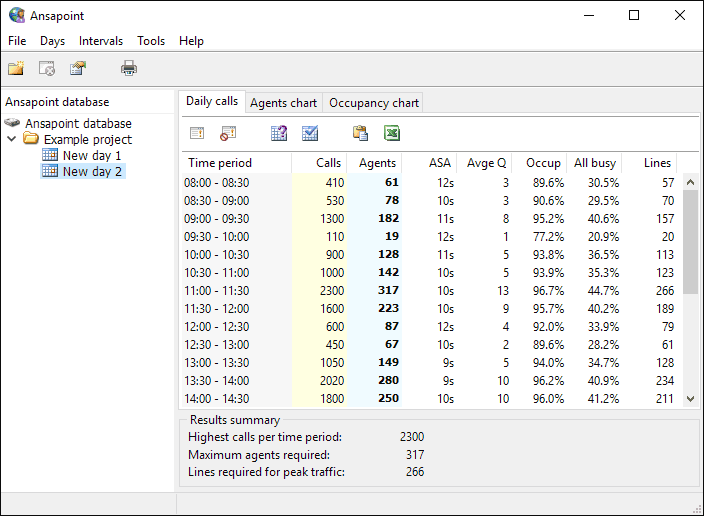The image size is (704, 516).
Task: Click the remove interval icon with red circle
Action: (228, 133)
